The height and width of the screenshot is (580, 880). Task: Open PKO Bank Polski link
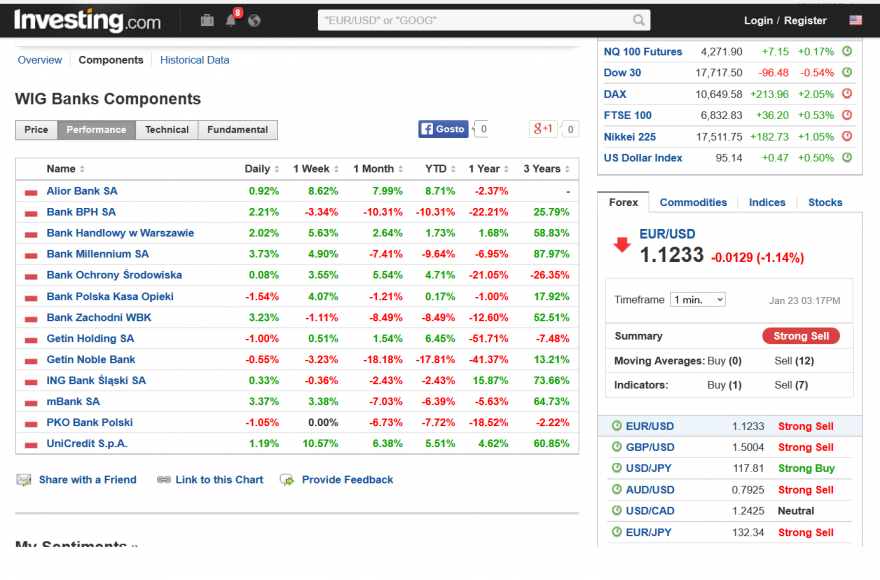[x=90, y=422]
